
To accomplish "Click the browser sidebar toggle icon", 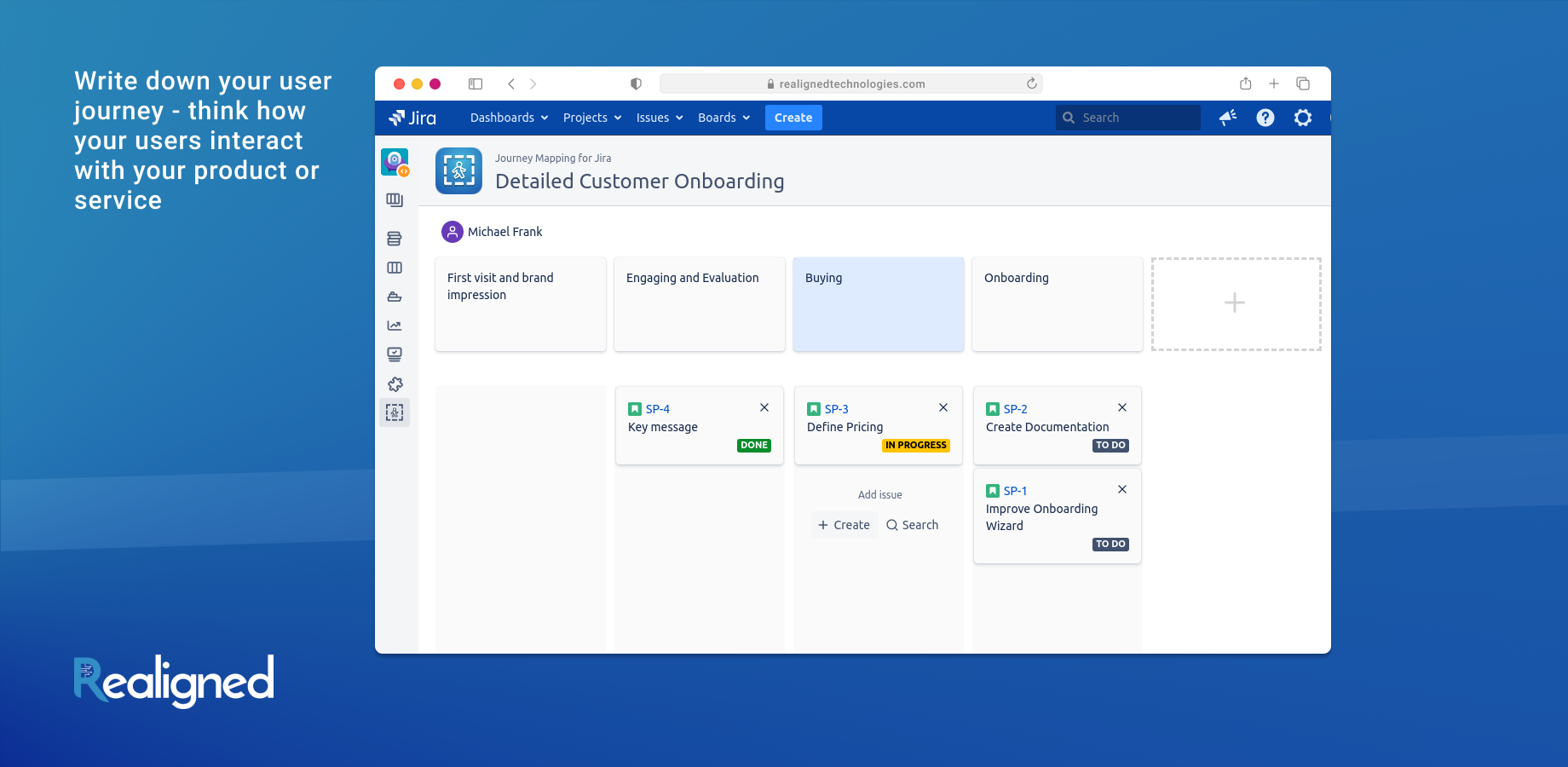I will click(476, 84).
